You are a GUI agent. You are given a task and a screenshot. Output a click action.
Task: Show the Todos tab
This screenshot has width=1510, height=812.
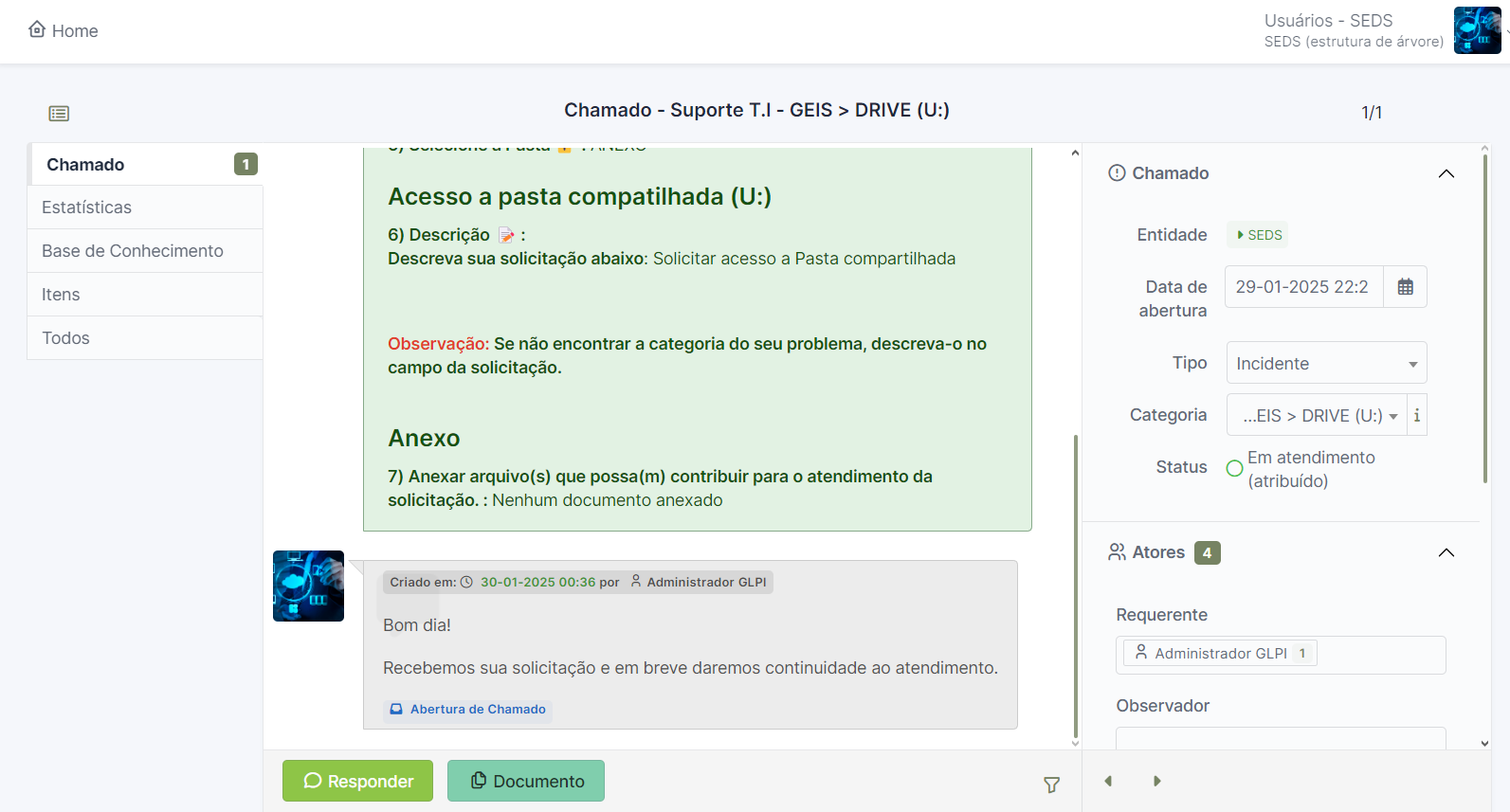(145, 338)
